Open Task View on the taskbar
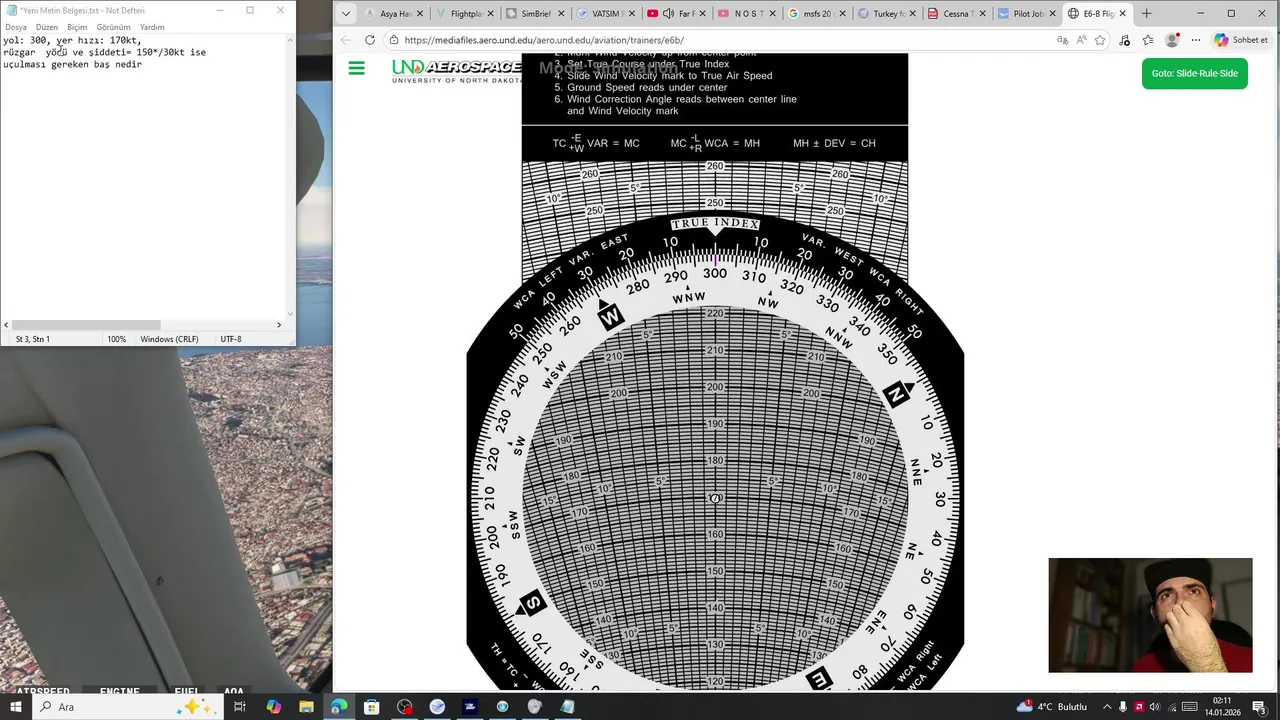 [240, 707]
